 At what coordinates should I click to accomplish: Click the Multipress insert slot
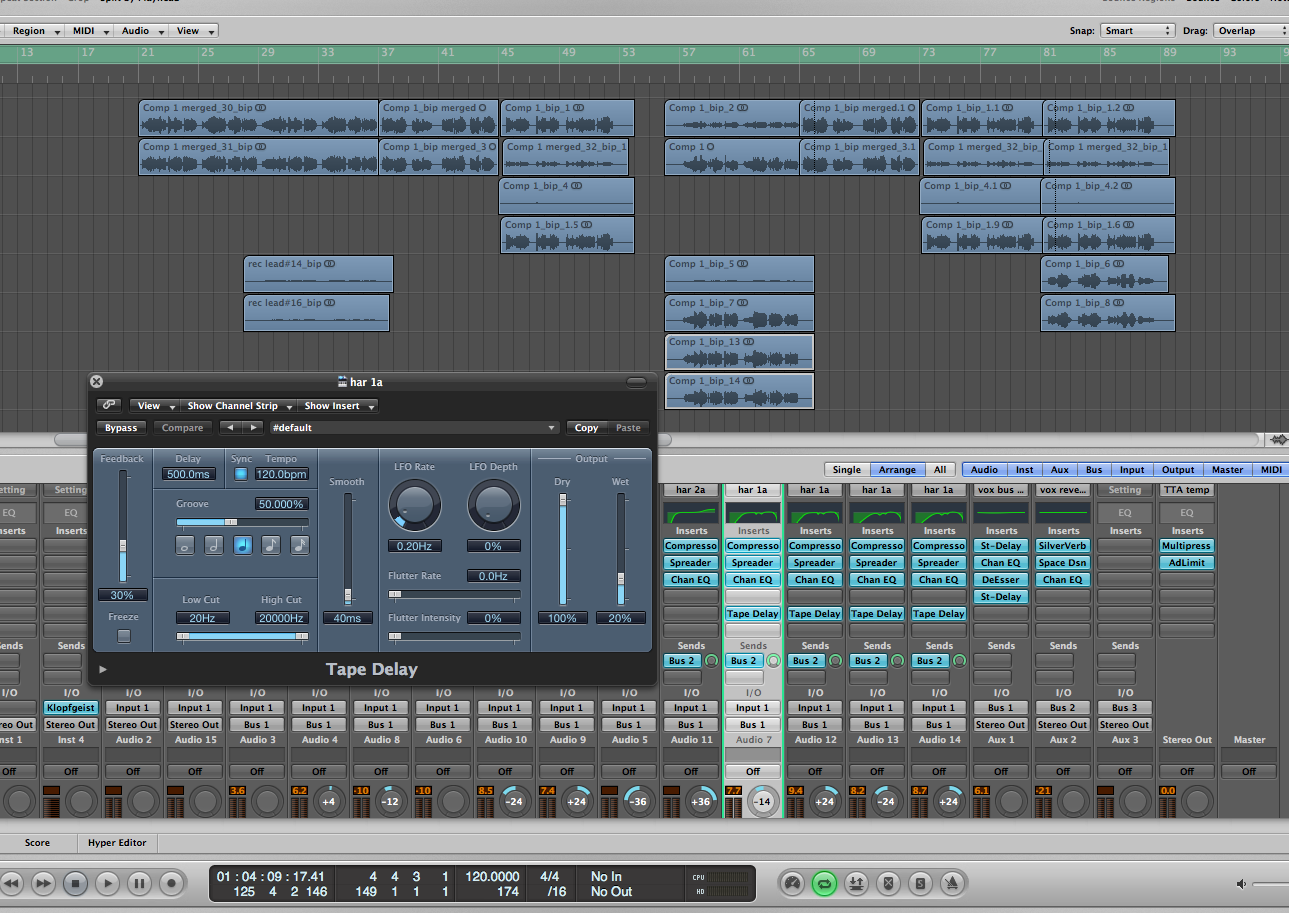(1187, 546)
